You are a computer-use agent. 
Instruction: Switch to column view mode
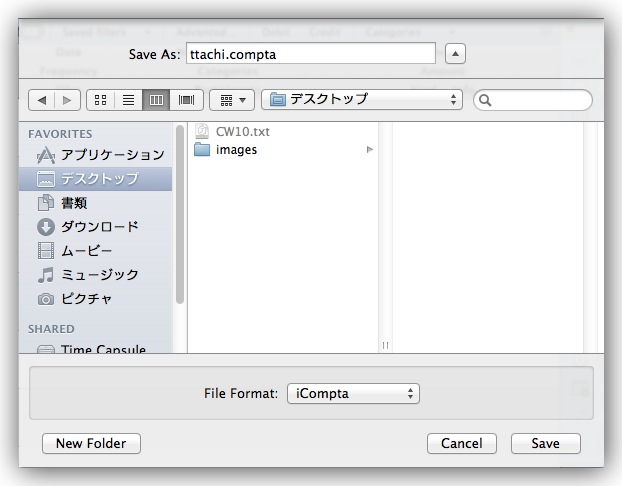tap(157, 100)
